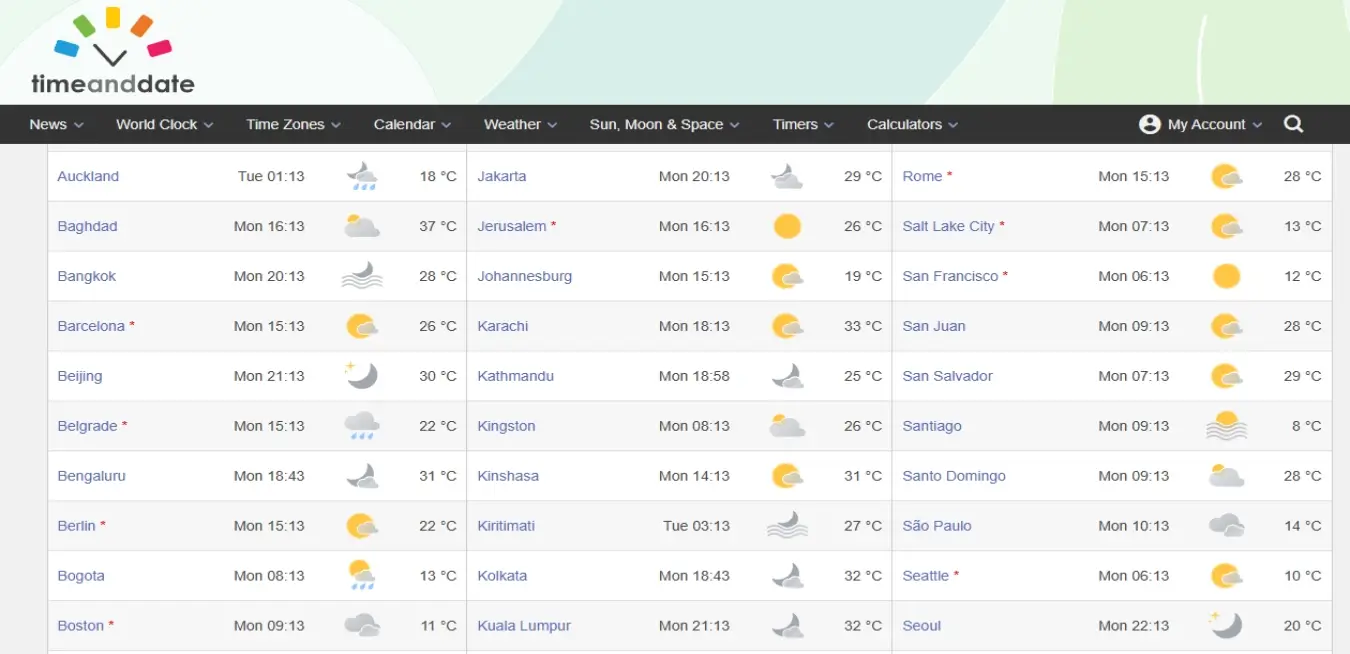The image size is (1350, 654).
Task: Click Auckland's rainy night weather icon
Action: pos(362,176)
